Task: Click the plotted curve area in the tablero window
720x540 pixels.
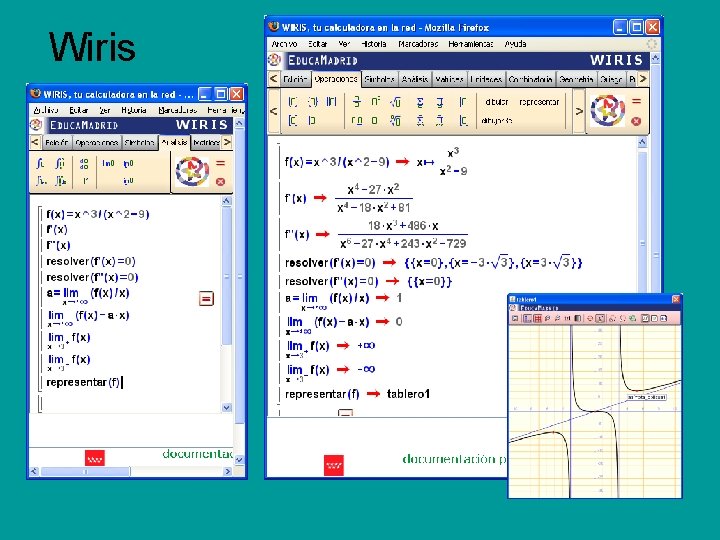Action: pyautogui.click(x=594, y=411)
